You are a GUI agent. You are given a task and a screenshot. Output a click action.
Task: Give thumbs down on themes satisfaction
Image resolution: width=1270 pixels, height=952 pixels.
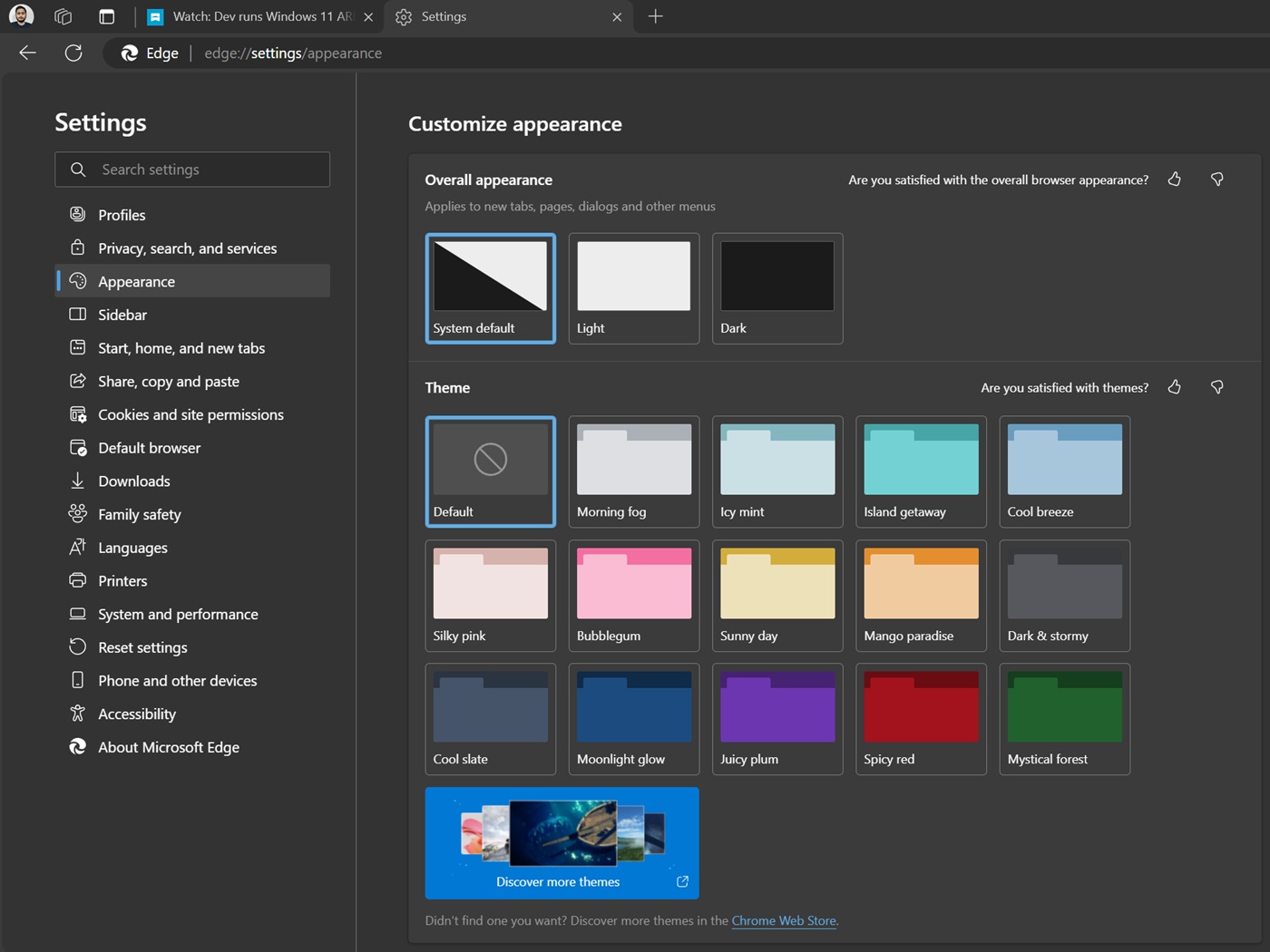[1217, 387]
